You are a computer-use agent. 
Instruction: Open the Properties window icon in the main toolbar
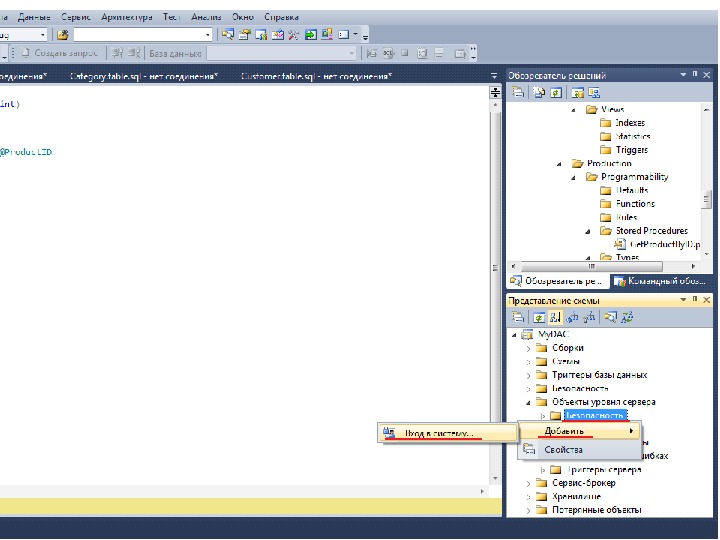click(x=244, y=34)
